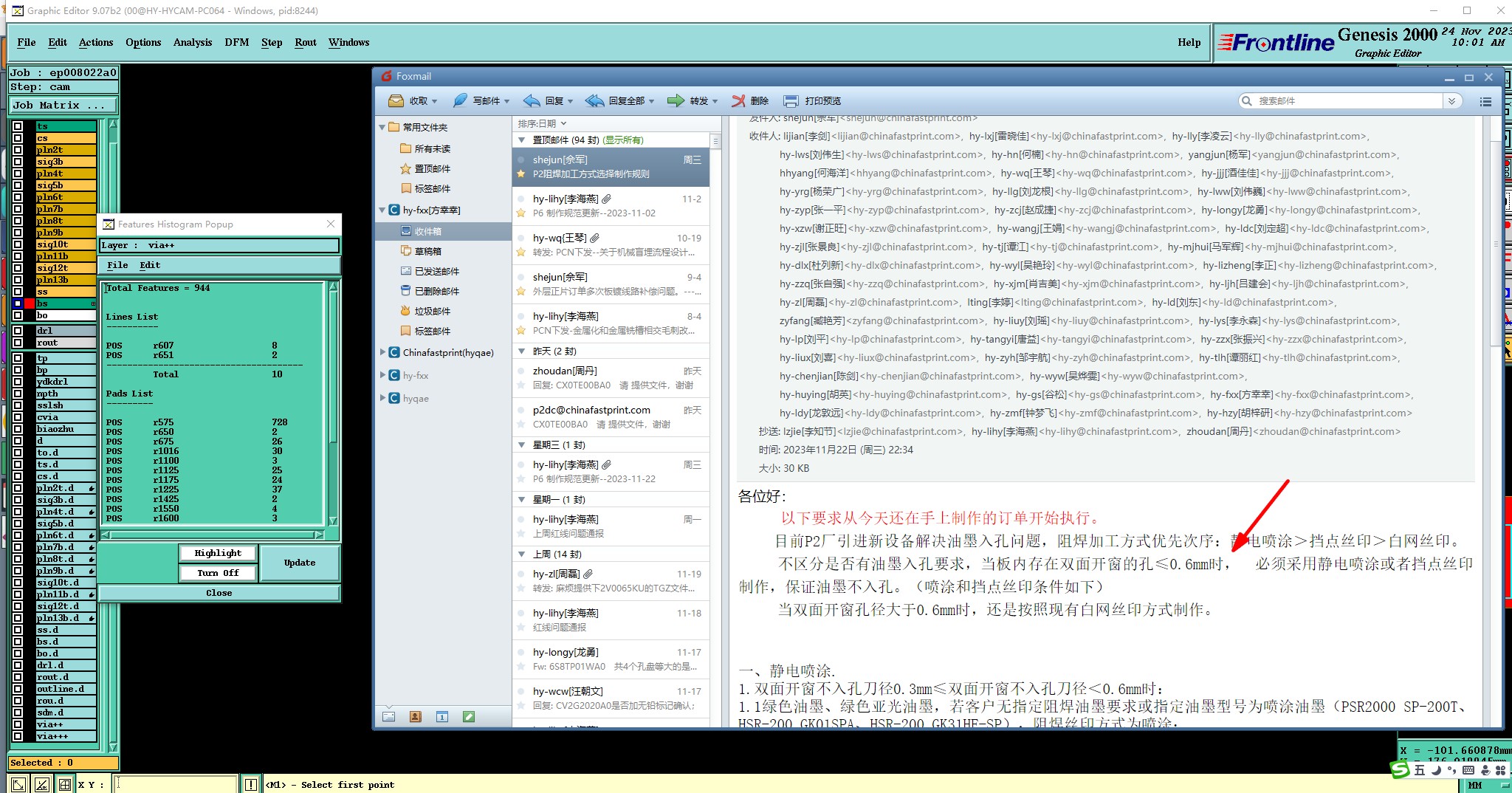This screenshot has width=1512, height=793.
Task: Collapse the 昨天 (2 封) group
Action: [521, 351]
